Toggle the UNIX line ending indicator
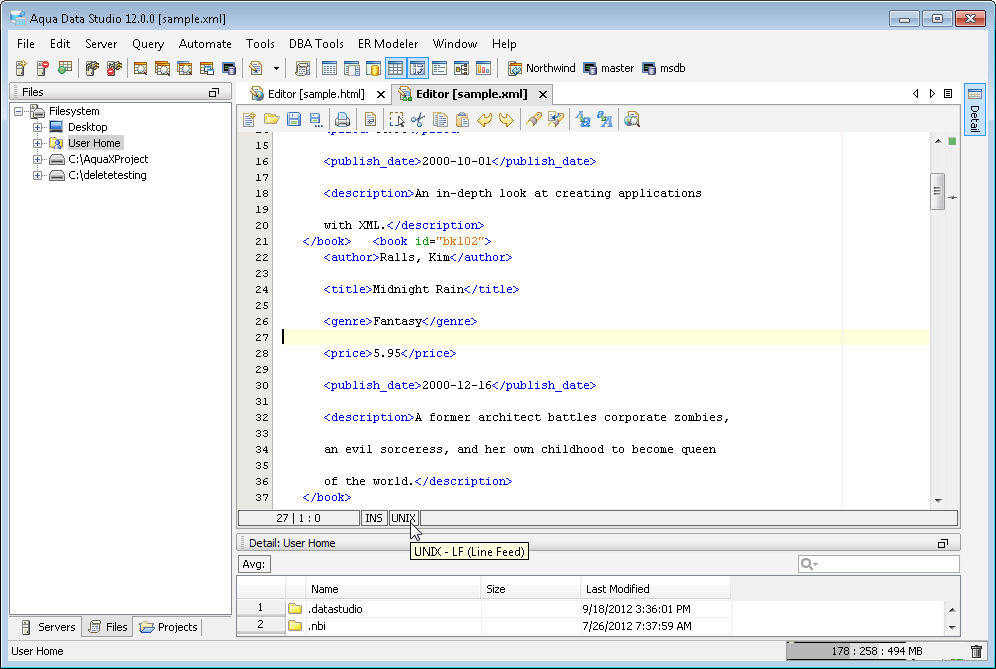This screenshot has height=669, width=996. pyautogui.click(x=403, y=518)
